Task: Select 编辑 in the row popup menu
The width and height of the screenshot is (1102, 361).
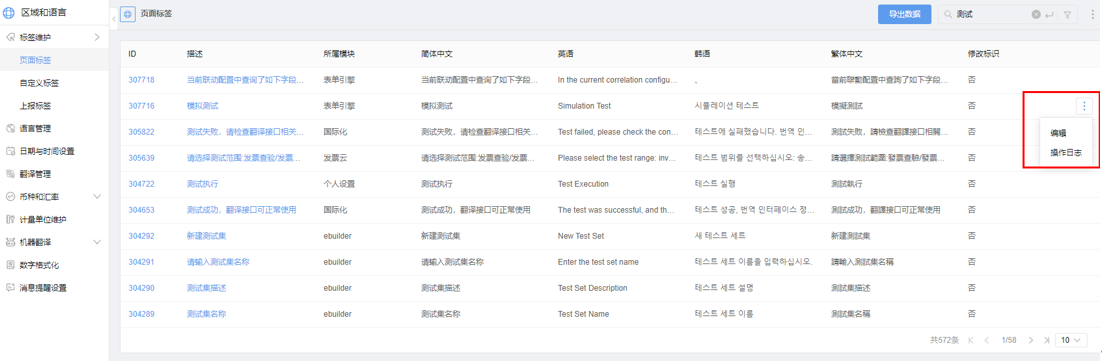Action: tap(1058, 132)
